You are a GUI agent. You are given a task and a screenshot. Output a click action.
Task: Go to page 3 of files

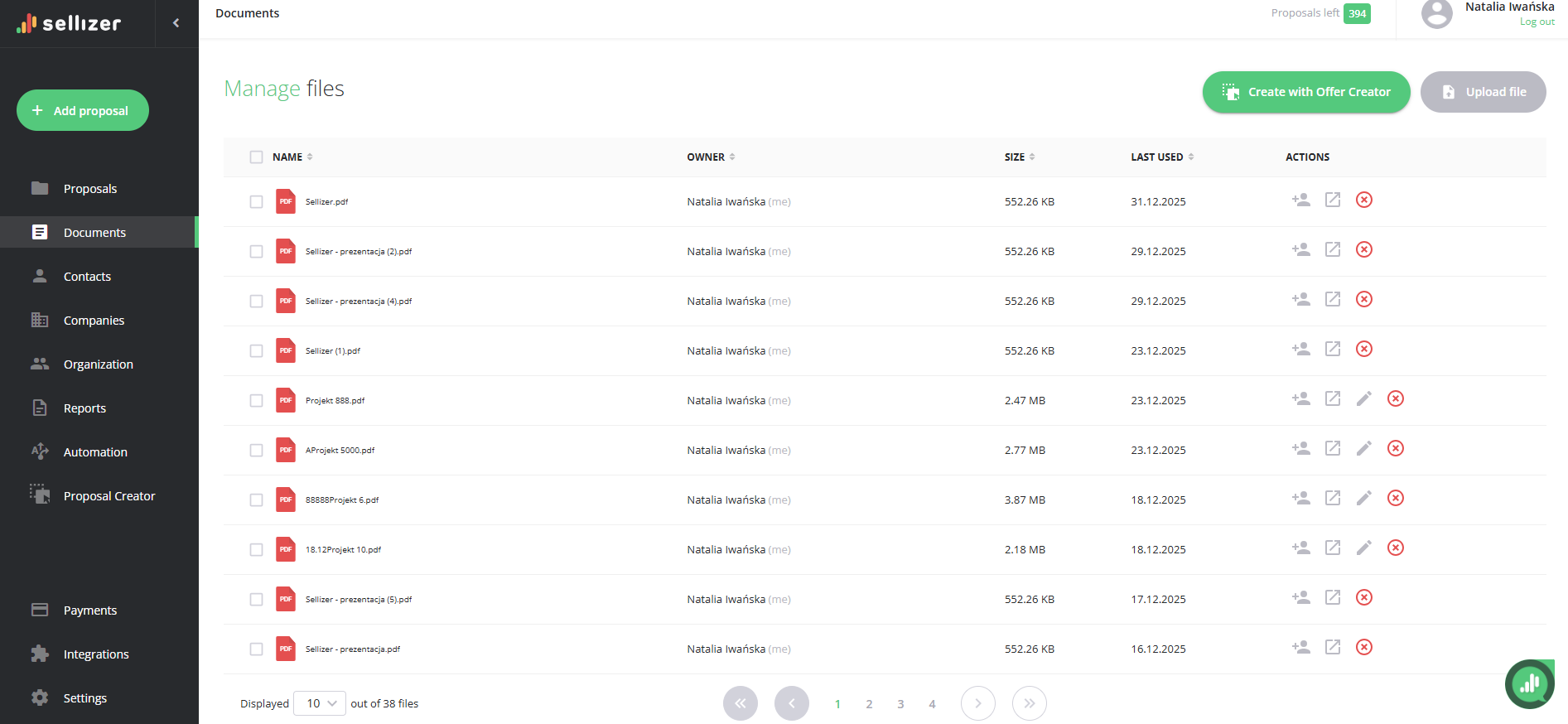(x=900, y=704)
